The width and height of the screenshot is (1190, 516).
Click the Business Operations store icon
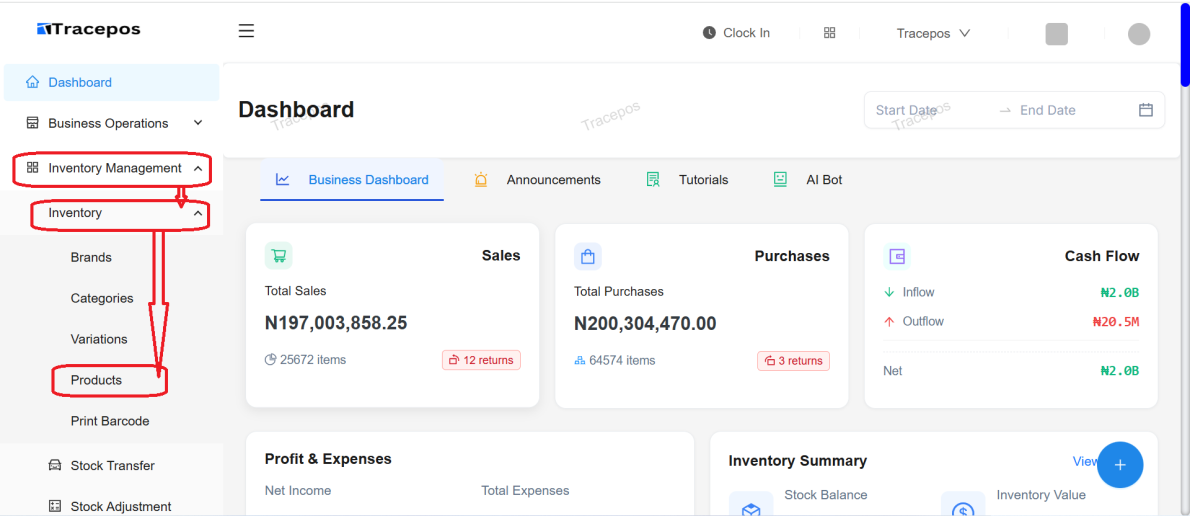point(32,123)
